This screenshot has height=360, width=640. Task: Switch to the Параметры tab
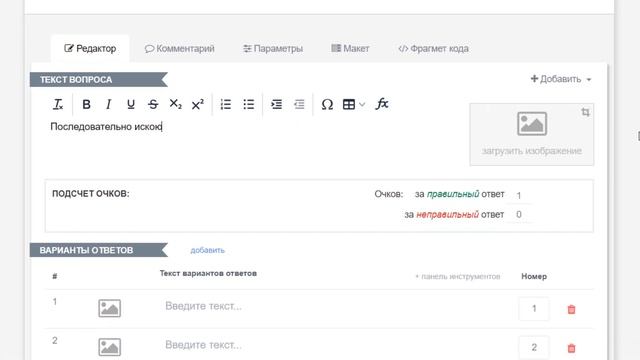(x=273, y=49)
